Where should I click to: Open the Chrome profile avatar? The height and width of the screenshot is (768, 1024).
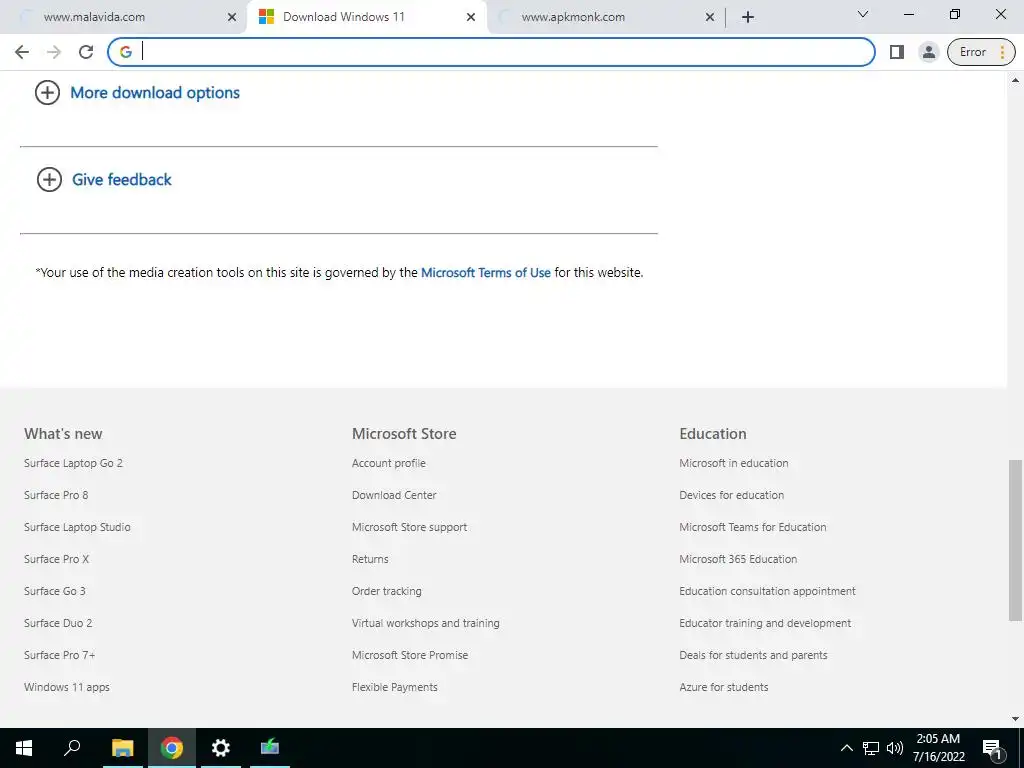click(x=928, y=52)
